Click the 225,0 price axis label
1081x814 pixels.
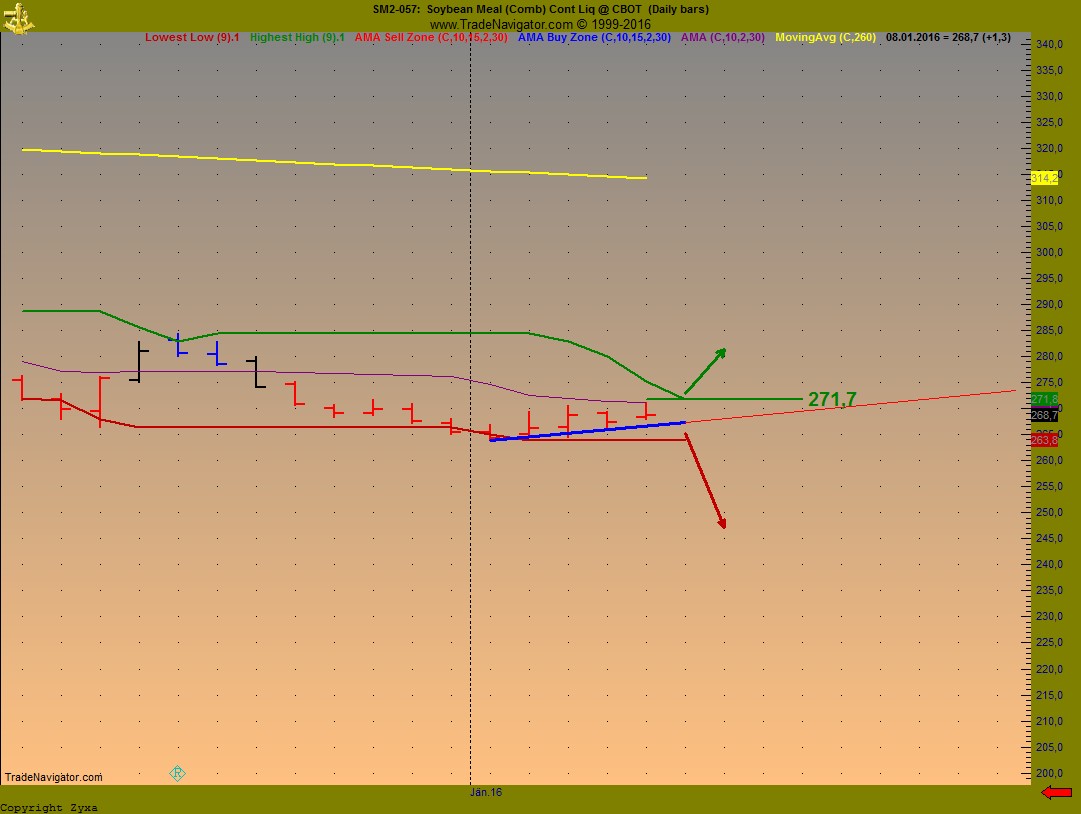(x=1049, y=642)
